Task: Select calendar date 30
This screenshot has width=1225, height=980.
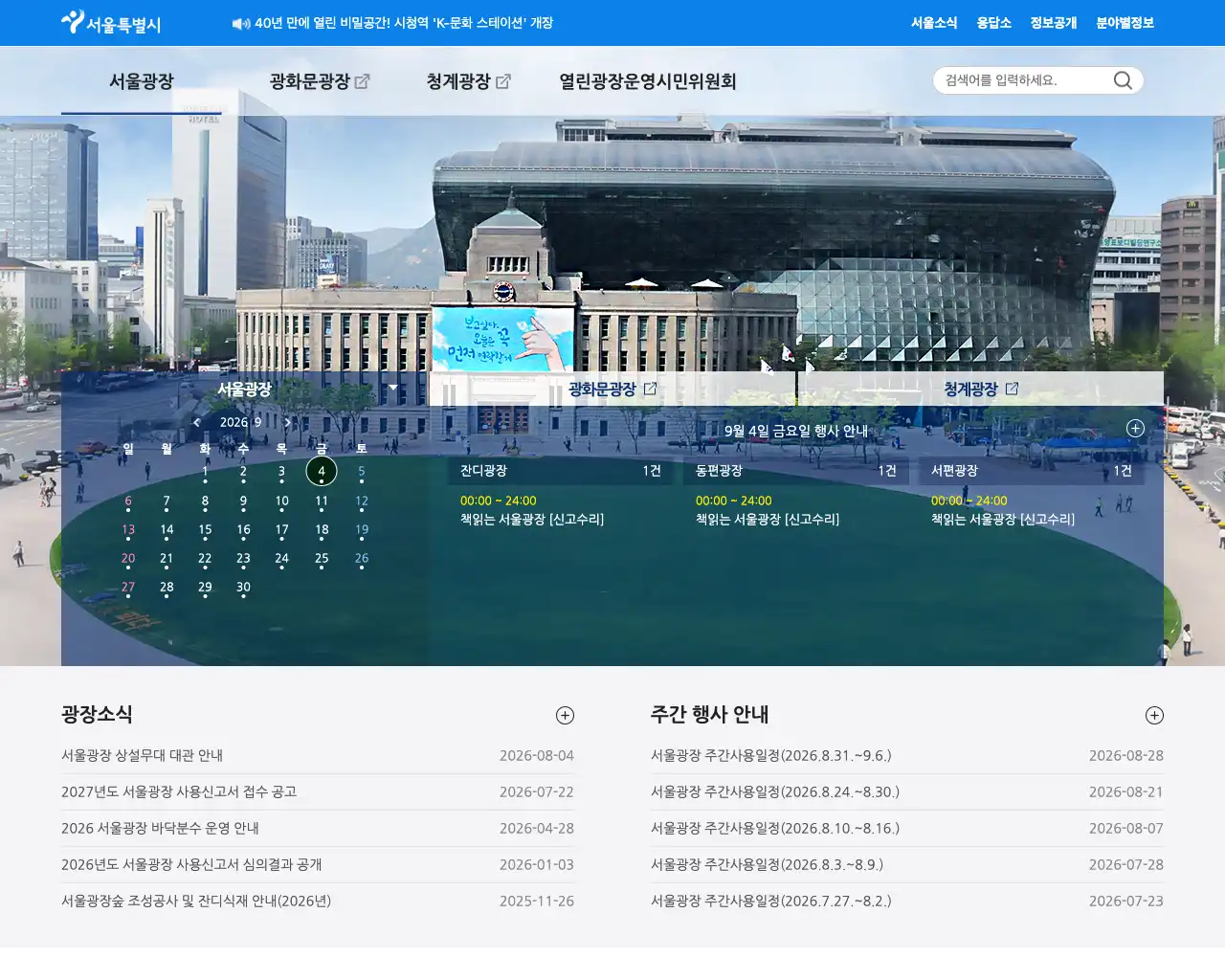Action: pyautogui.click(x=243, y=588)
